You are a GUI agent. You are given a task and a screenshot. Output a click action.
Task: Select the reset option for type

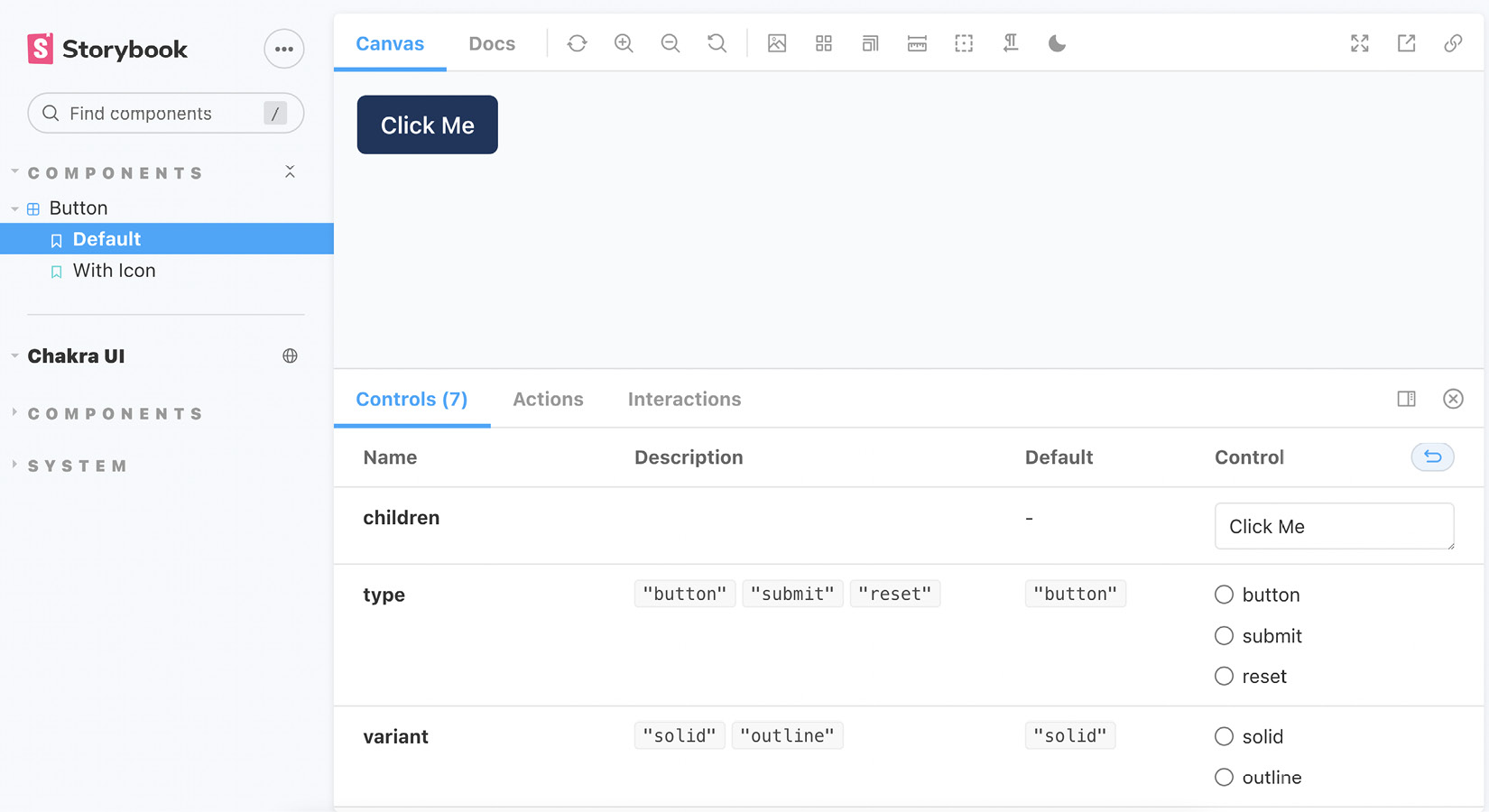point(1224,676)
